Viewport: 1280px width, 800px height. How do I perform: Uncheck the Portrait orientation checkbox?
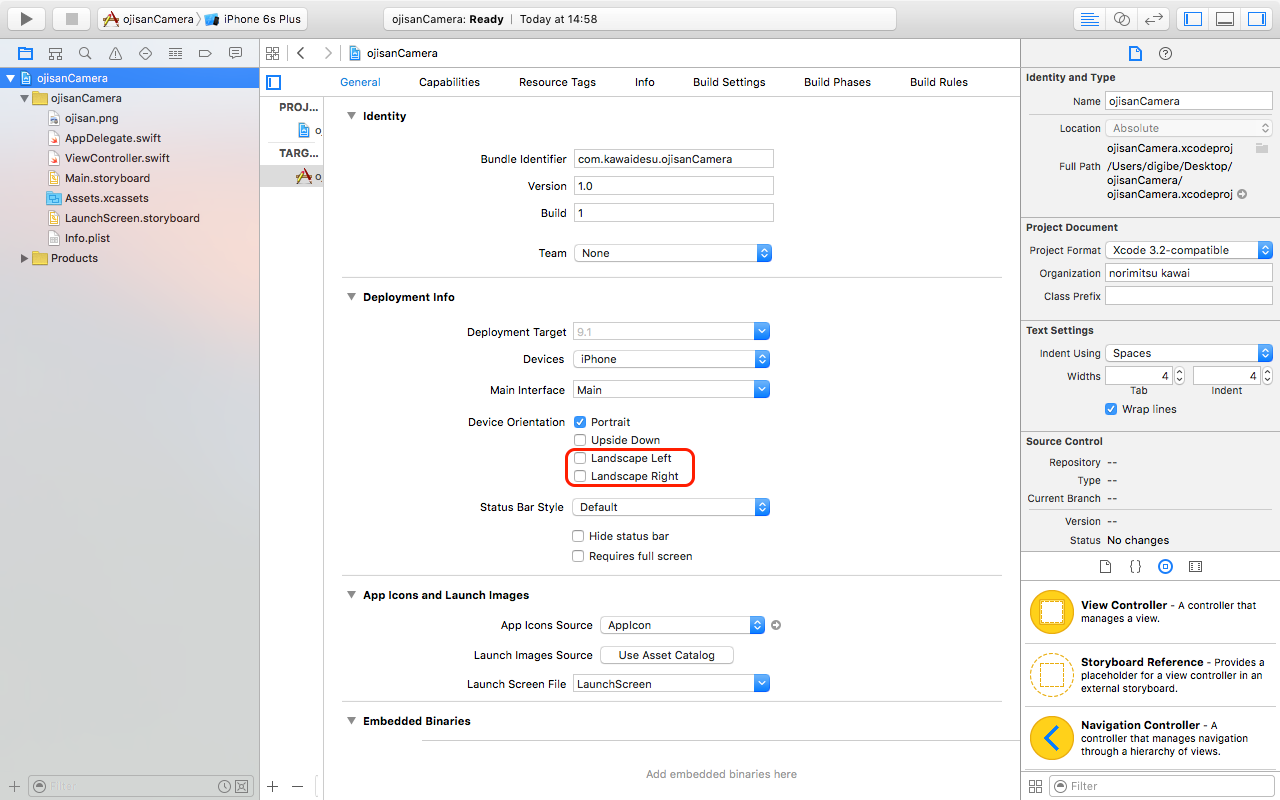(x=580, y=422)
